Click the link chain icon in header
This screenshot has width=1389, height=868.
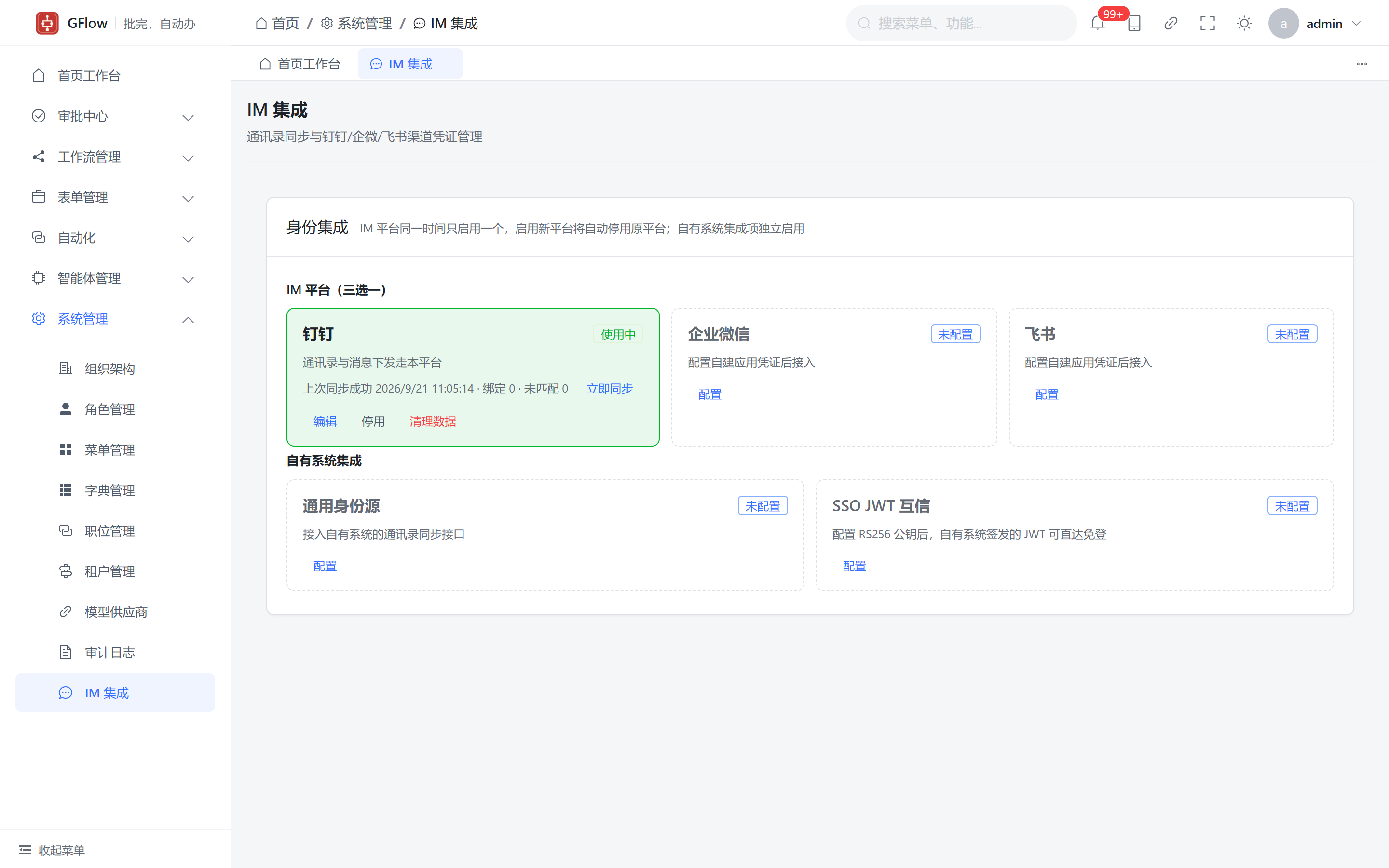pos(1171,23)
